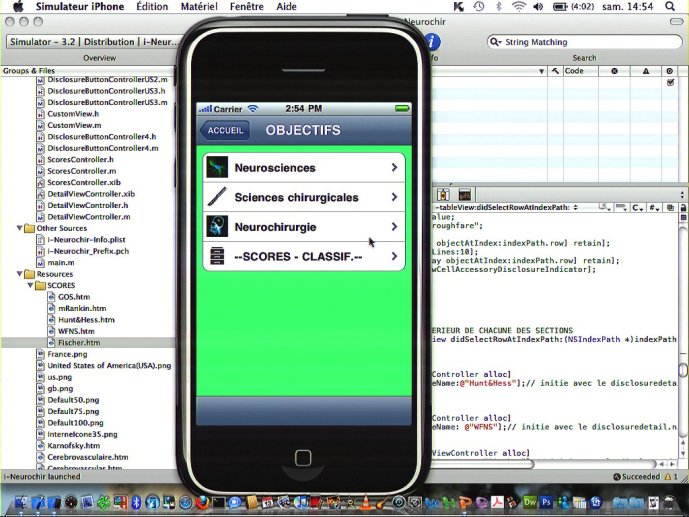
Task: Click the Spotlight magnifier icon
Action: click(670, 7)
